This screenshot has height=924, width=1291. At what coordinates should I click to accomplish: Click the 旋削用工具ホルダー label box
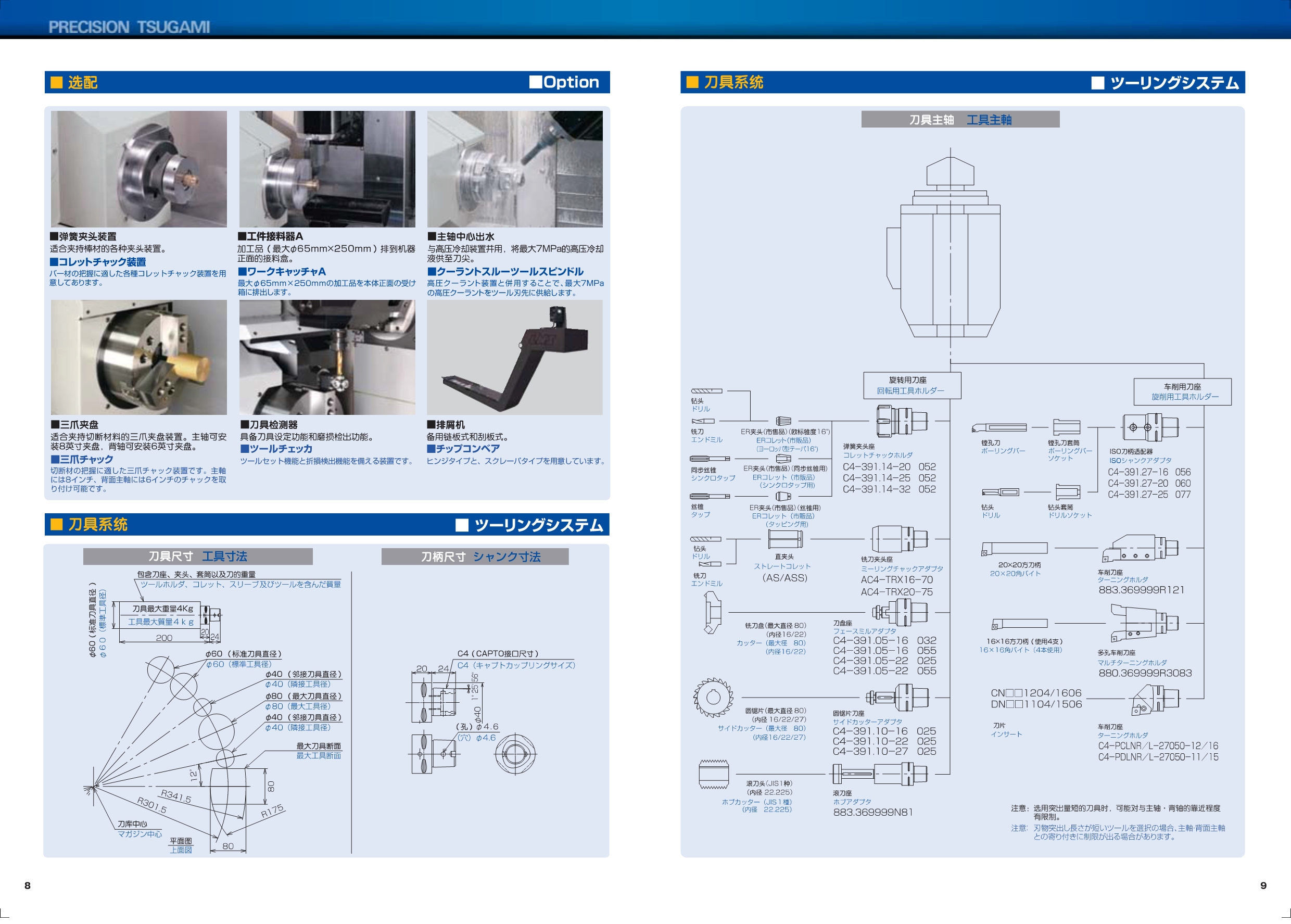click(x=1182, y=391)
